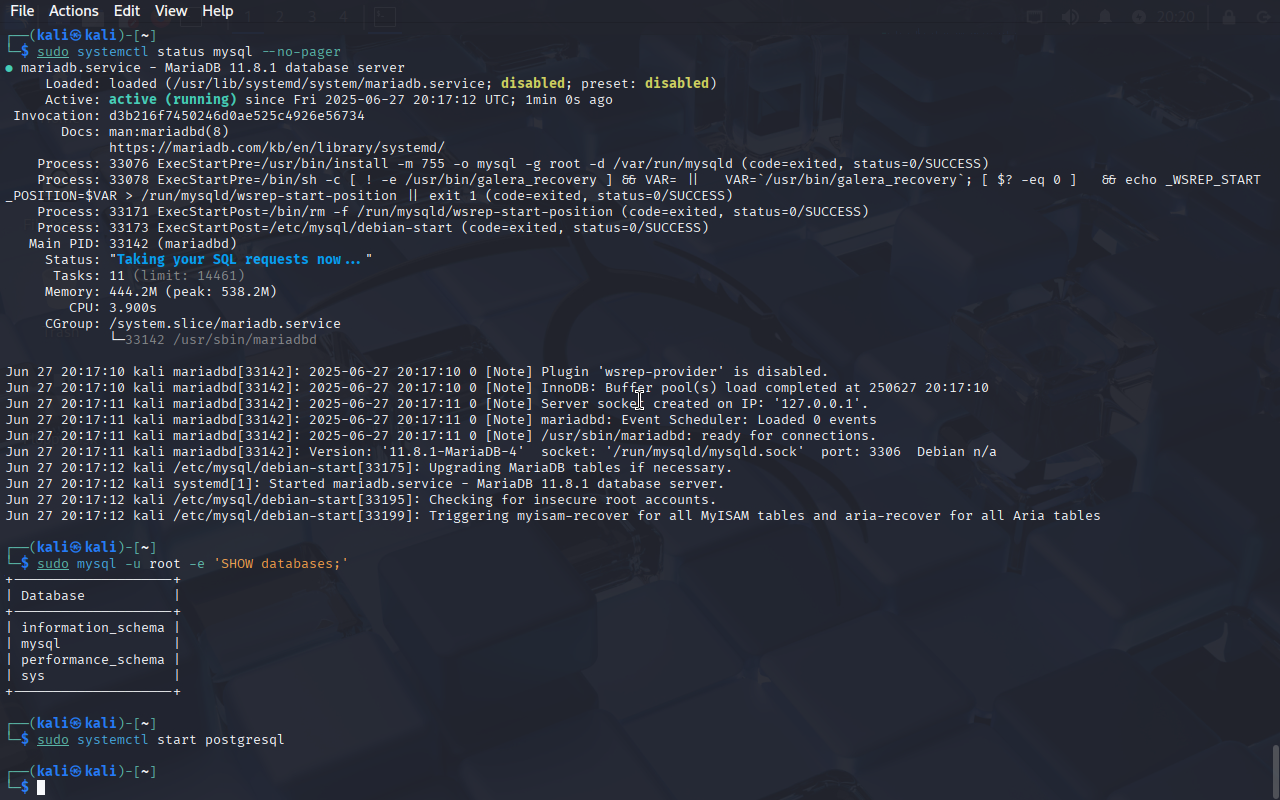The height and width of the screenshot is (800, 1280).
Task: Click Memory value '444.2M (peak: 538.2M)'
Action: [193, 292]
